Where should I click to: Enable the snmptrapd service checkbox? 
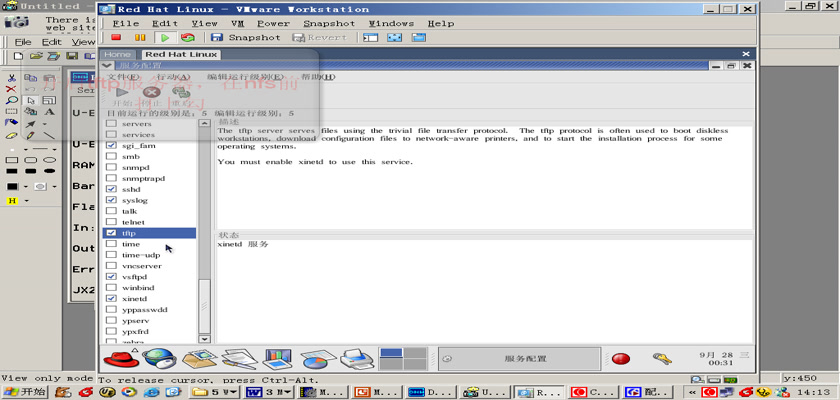coord(111,178)
